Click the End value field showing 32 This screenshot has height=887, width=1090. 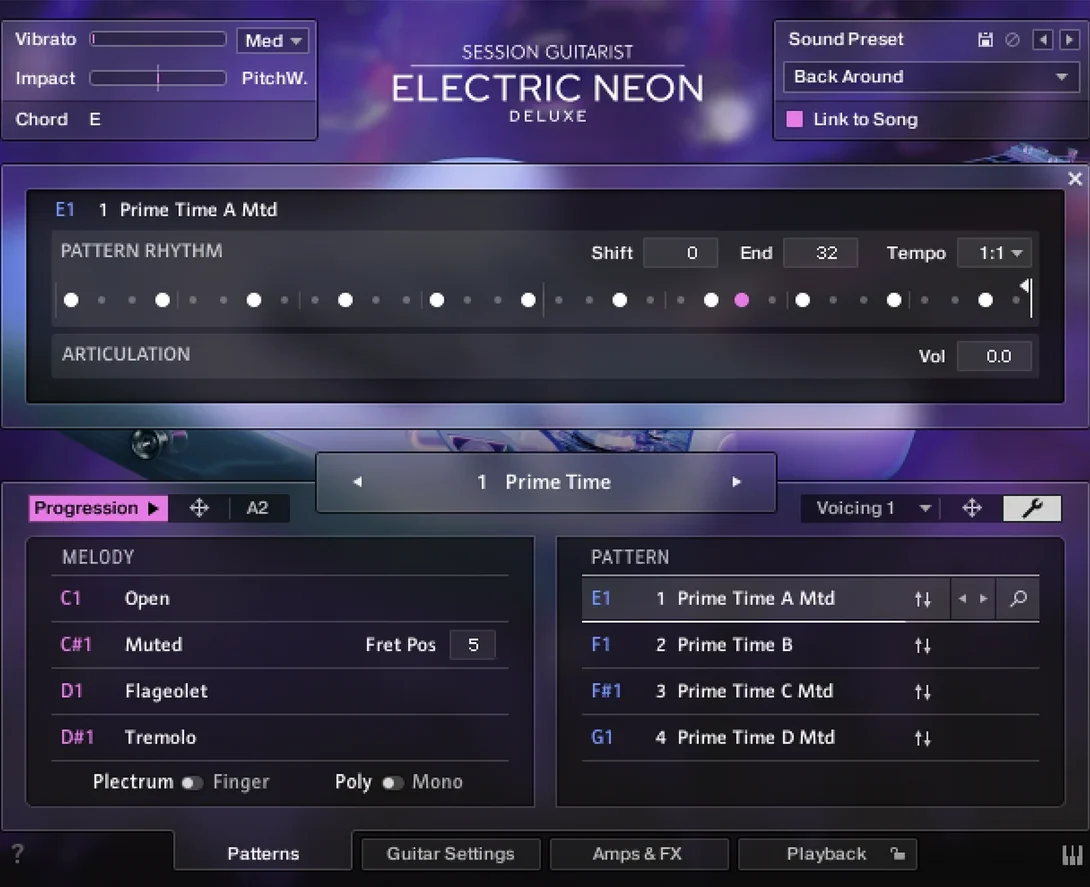[820, 252]
